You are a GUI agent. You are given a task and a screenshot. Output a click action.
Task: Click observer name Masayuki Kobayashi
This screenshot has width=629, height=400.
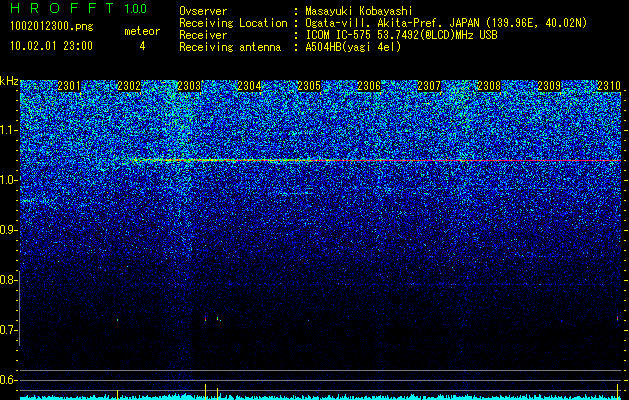click(x=359, y=11)
